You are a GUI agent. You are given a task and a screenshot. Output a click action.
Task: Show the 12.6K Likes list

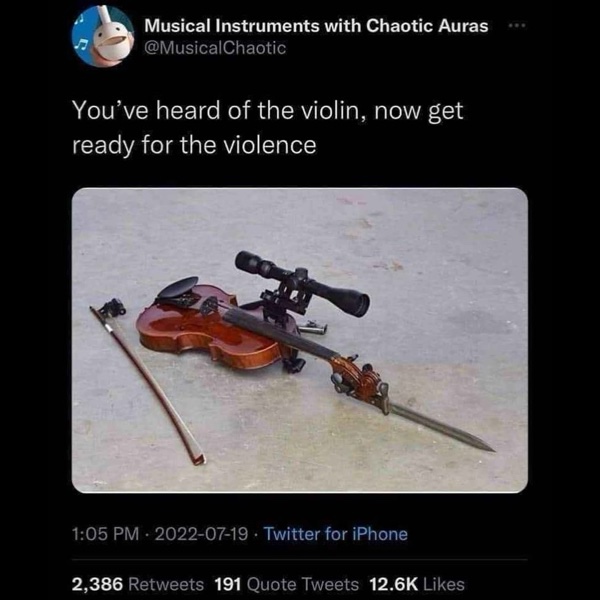tap(417, 584)
